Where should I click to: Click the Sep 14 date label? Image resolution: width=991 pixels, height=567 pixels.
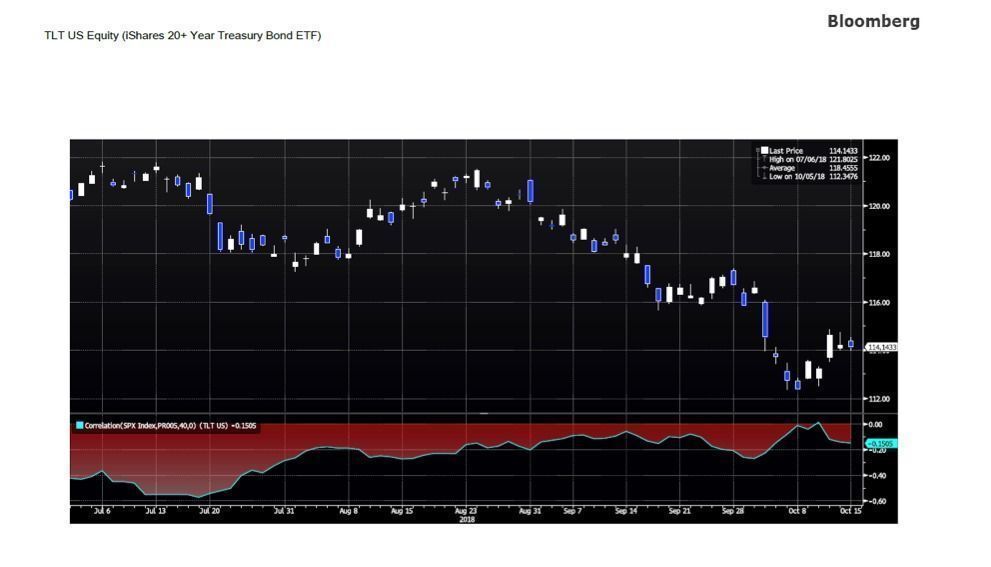[626, 511]
